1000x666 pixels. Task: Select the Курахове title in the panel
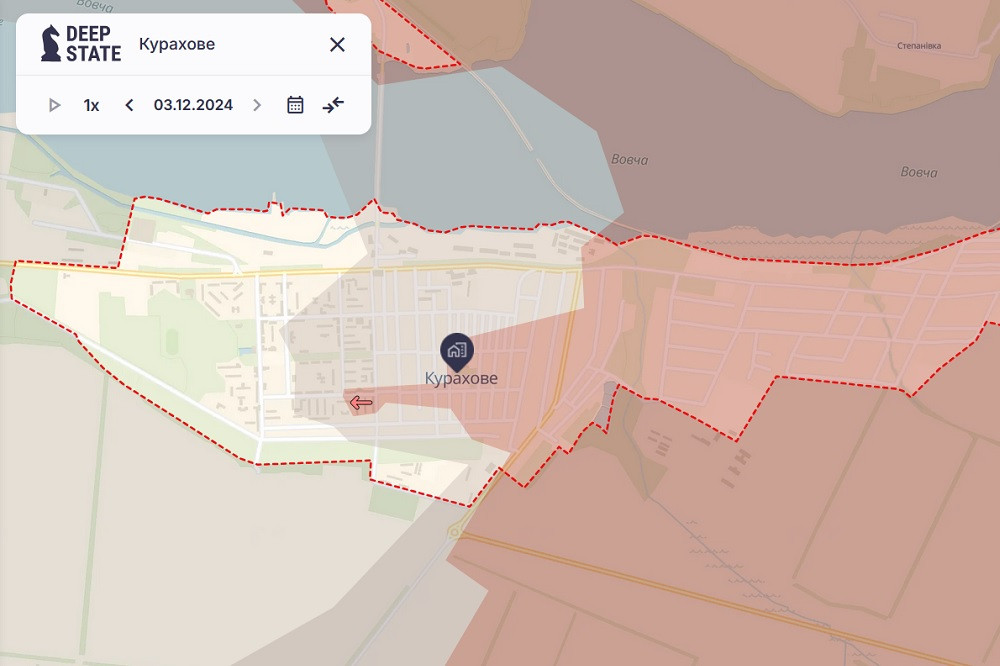point(176,44)
